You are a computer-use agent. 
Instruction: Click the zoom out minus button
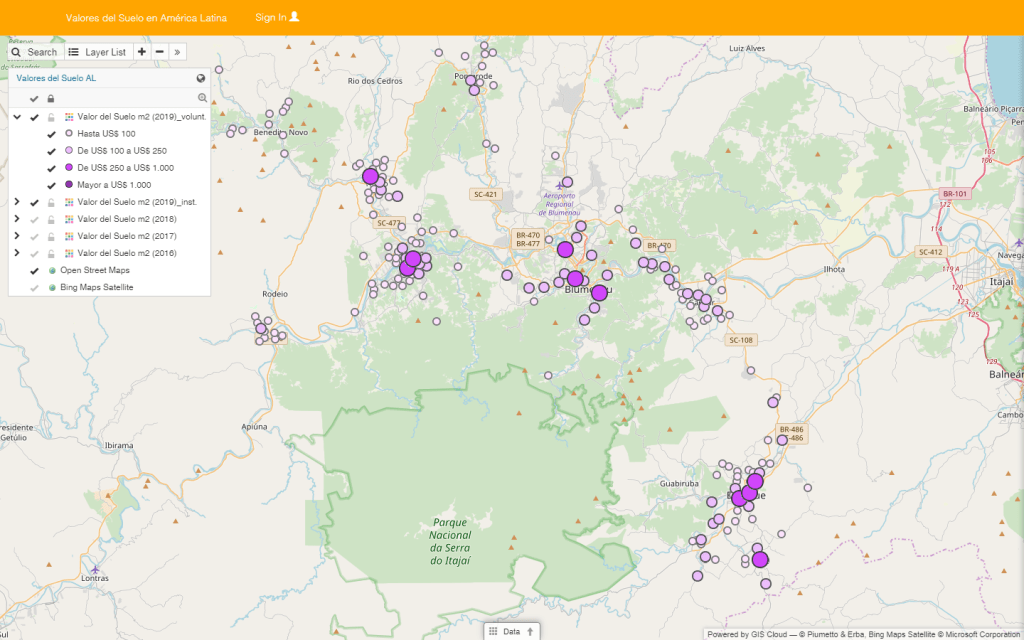(x=159, y=51)
